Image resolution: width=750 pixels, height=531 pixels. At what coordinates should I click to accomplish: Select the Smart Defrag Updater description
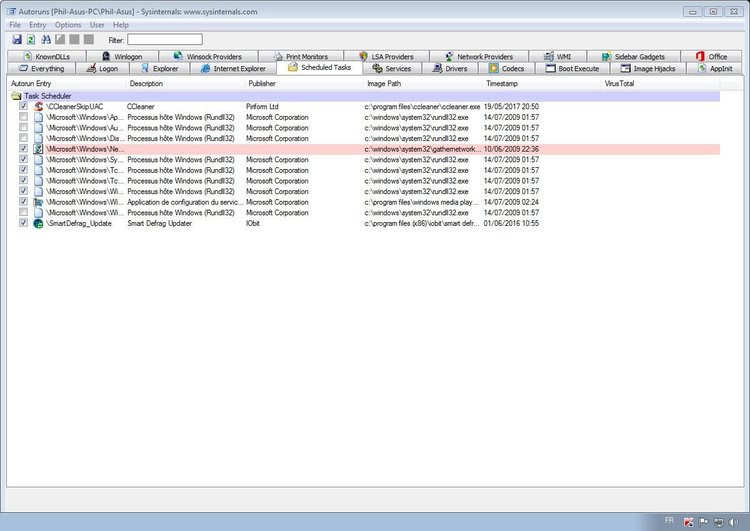coord(159,223)
